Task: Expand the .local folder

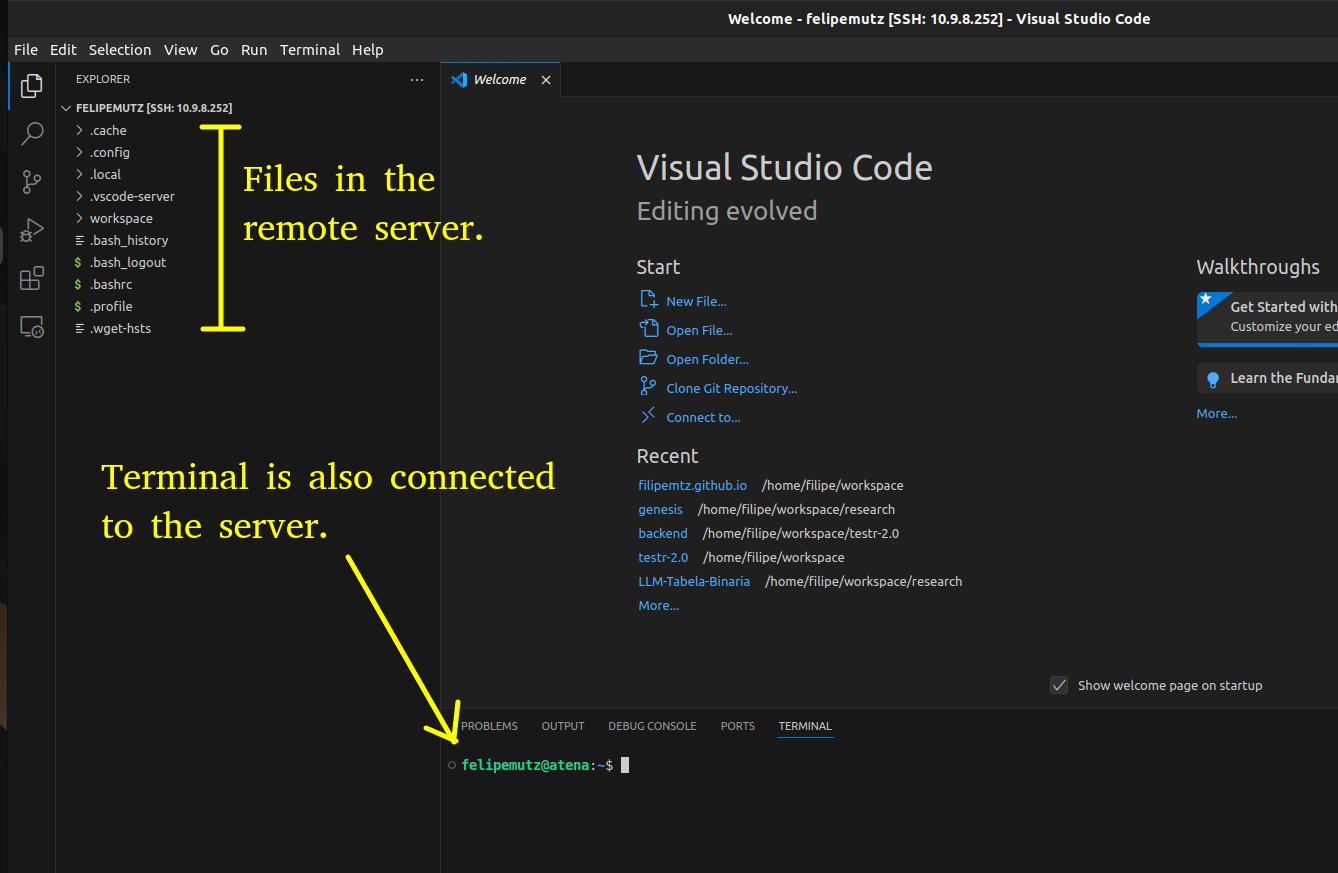Action: 79,174
